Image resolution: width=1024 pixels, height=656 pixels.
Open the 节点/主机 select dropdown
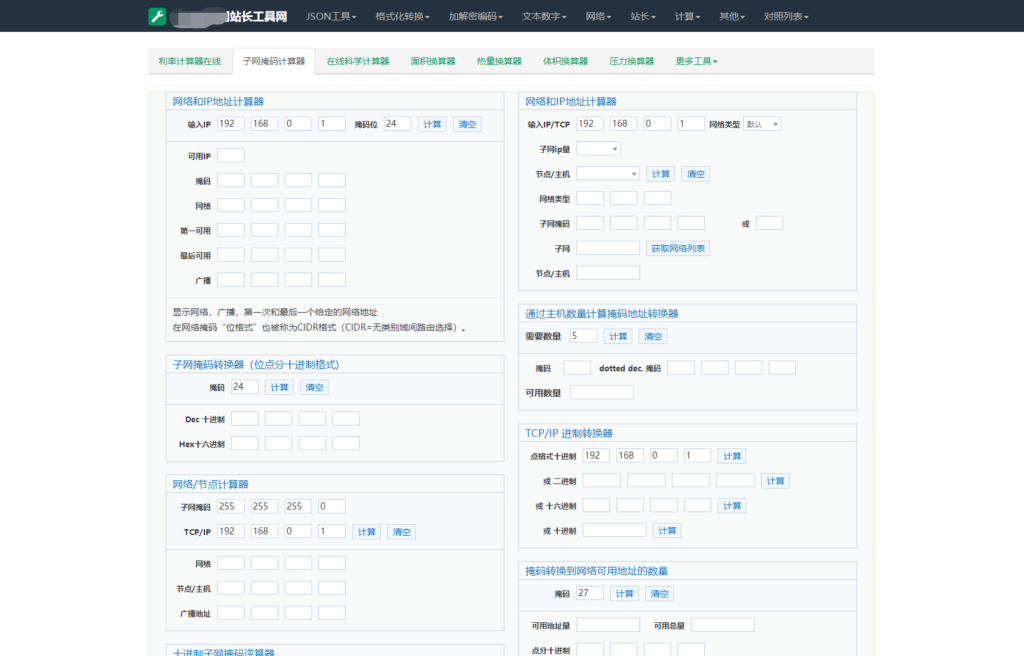607,174
